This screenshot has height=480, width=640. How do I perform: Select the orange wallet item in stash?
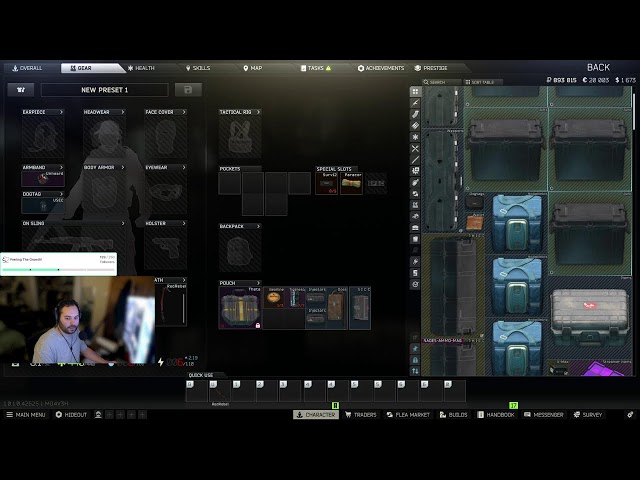coord(474,223)
